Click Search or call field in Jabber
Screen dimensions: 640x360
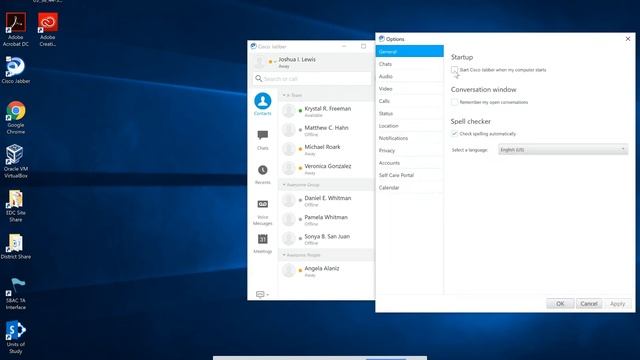[x=312, y=78]
